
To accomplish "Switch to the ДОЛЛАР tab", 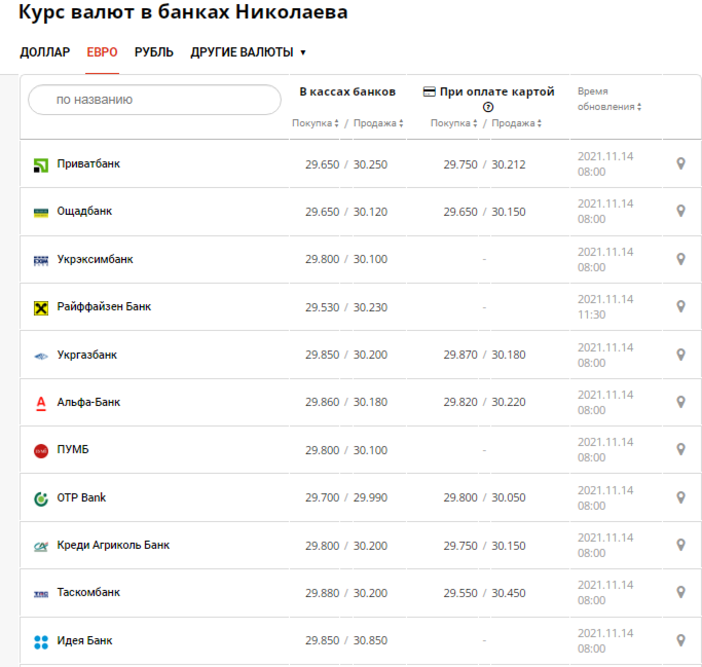I will [x=45, y=52].
